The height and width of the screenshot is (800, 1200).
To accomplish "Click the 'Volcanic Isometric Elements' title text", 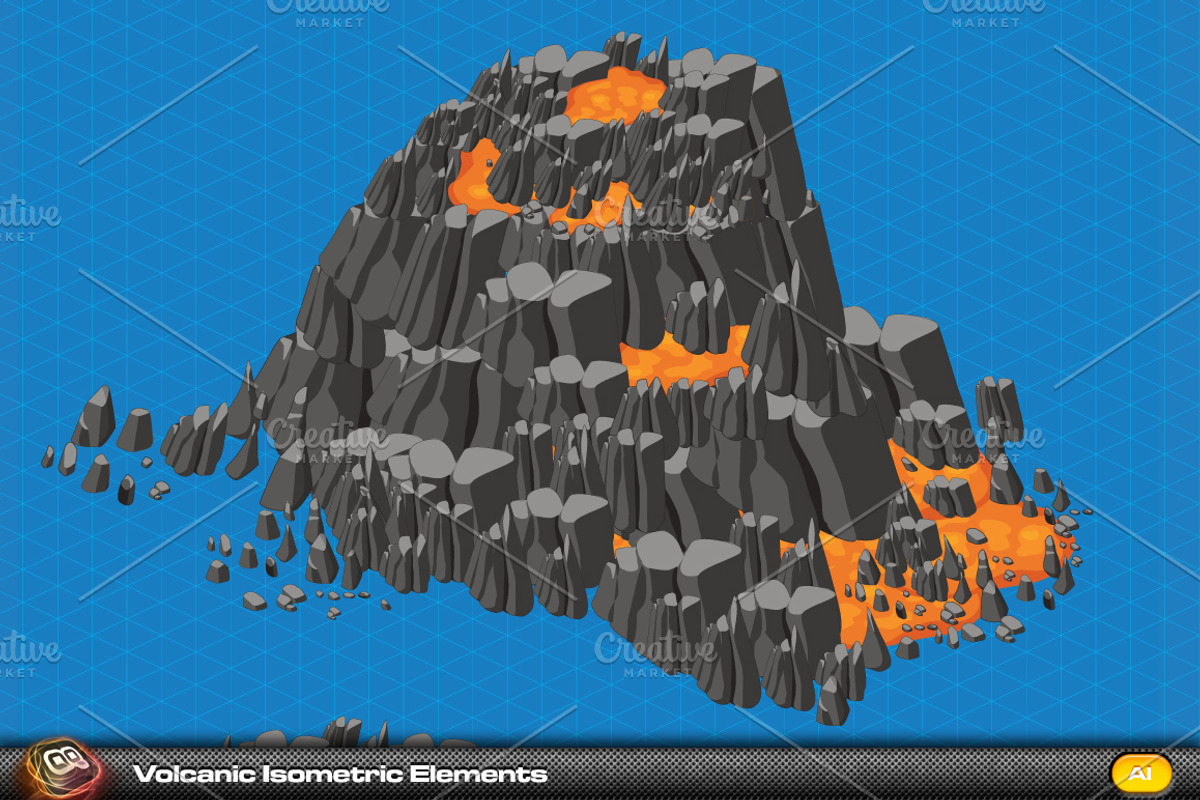I will coord(340,774).
